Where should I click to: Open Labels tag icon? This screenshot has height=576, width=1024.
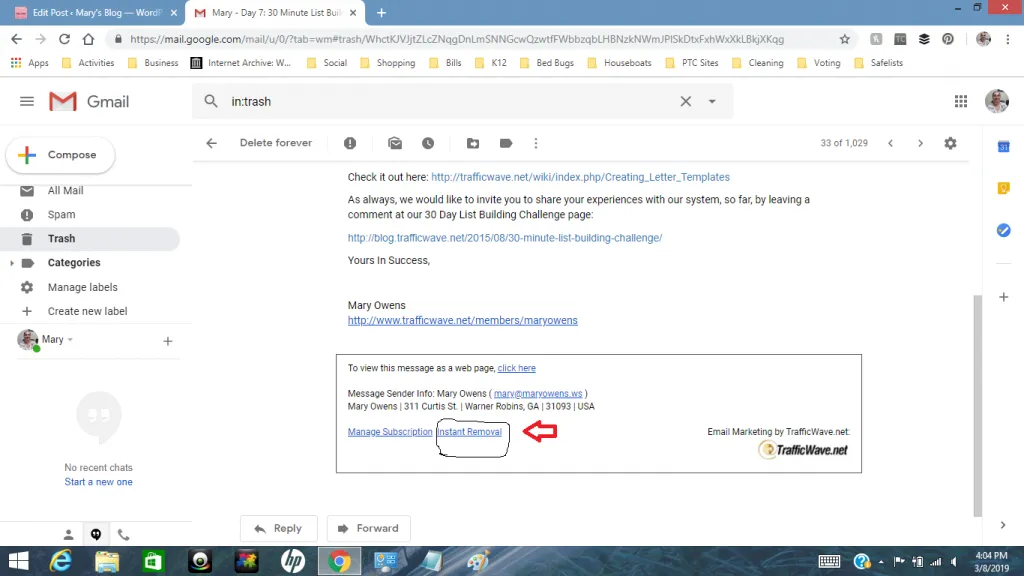coord(506,143)
